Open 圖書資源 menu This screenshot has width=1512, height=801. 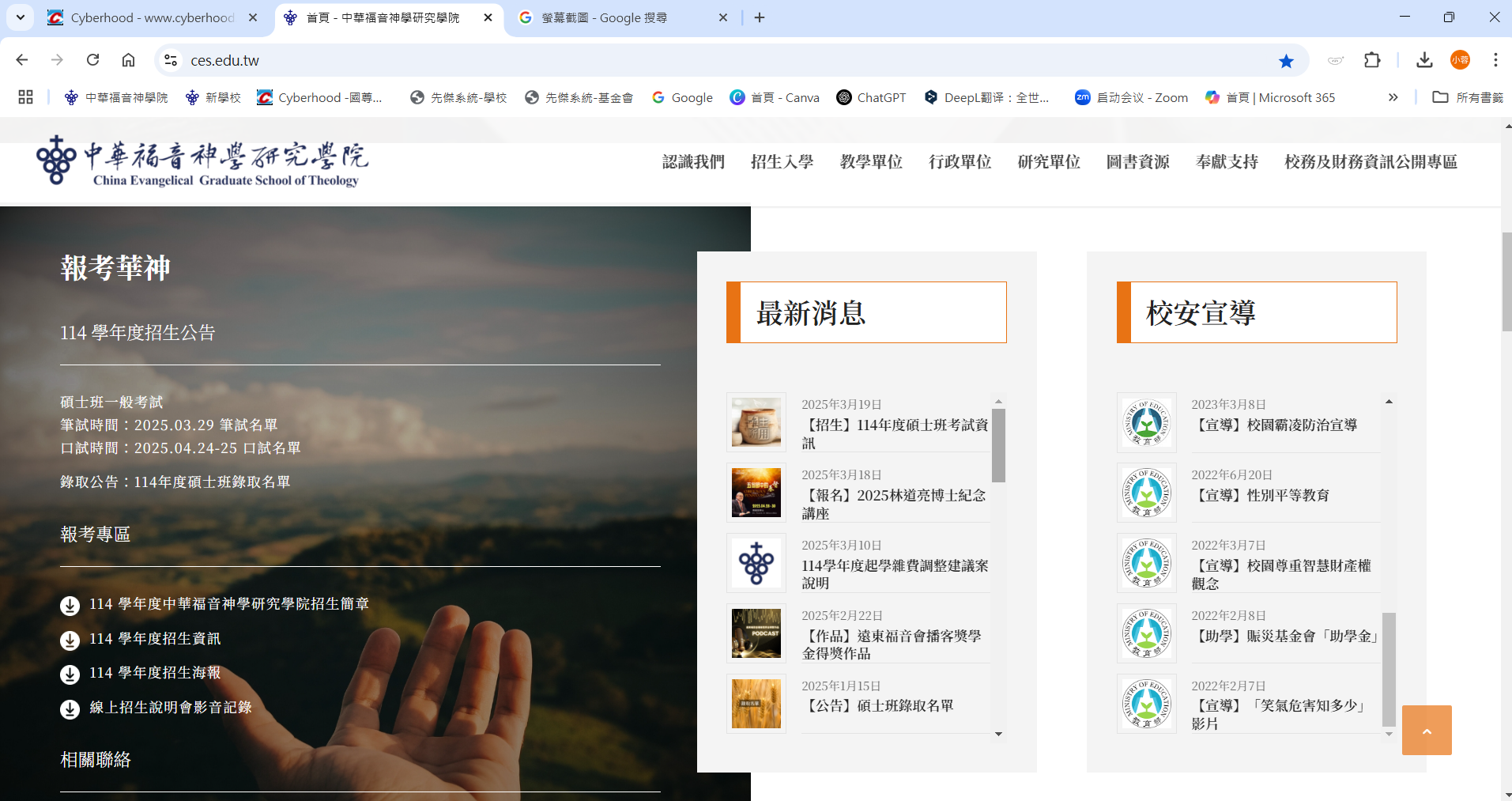pyautogui.click(x=1137, y=161)
